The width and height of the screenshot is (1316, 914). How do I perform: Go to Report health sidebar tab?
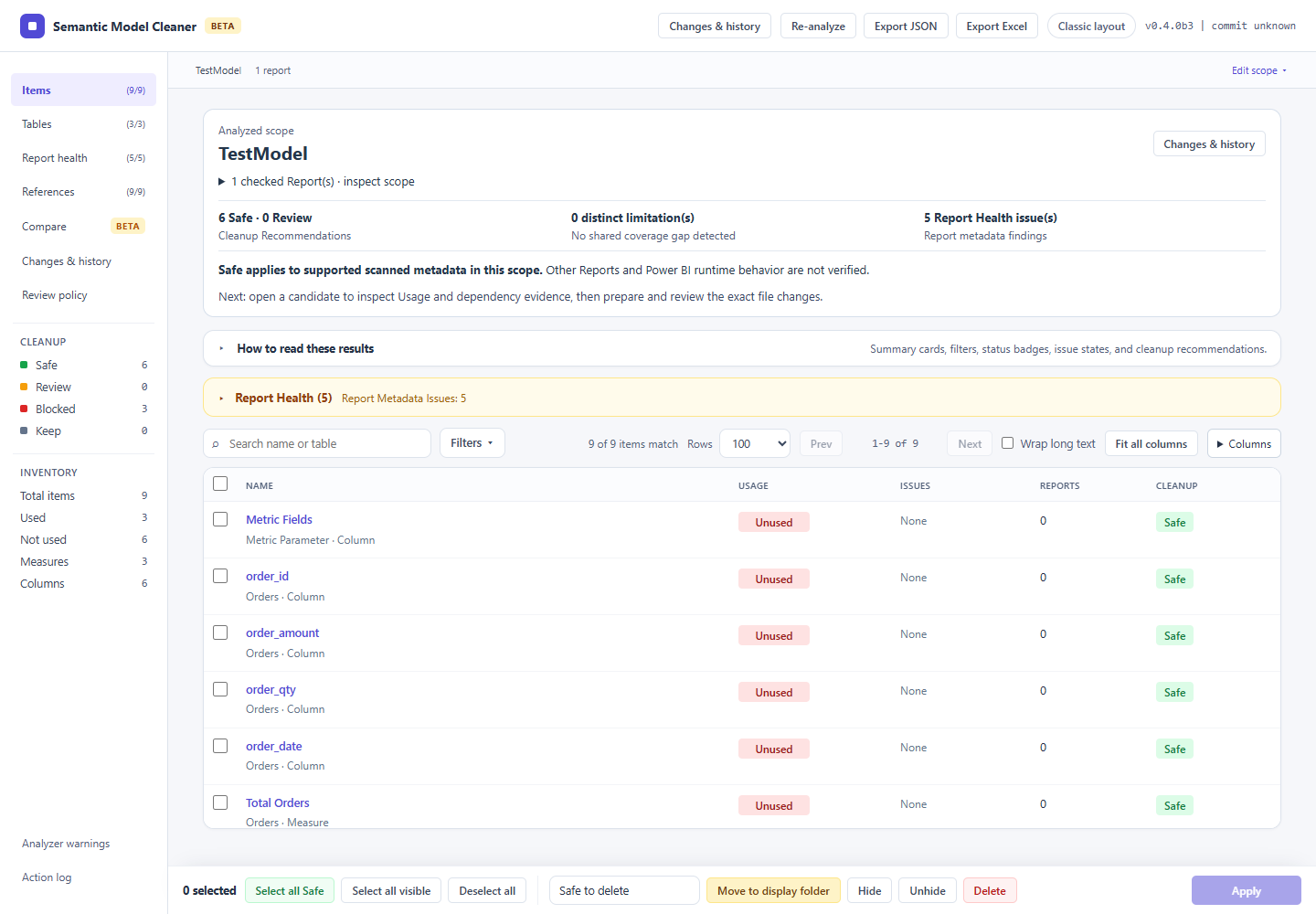(x=83, y=158)
